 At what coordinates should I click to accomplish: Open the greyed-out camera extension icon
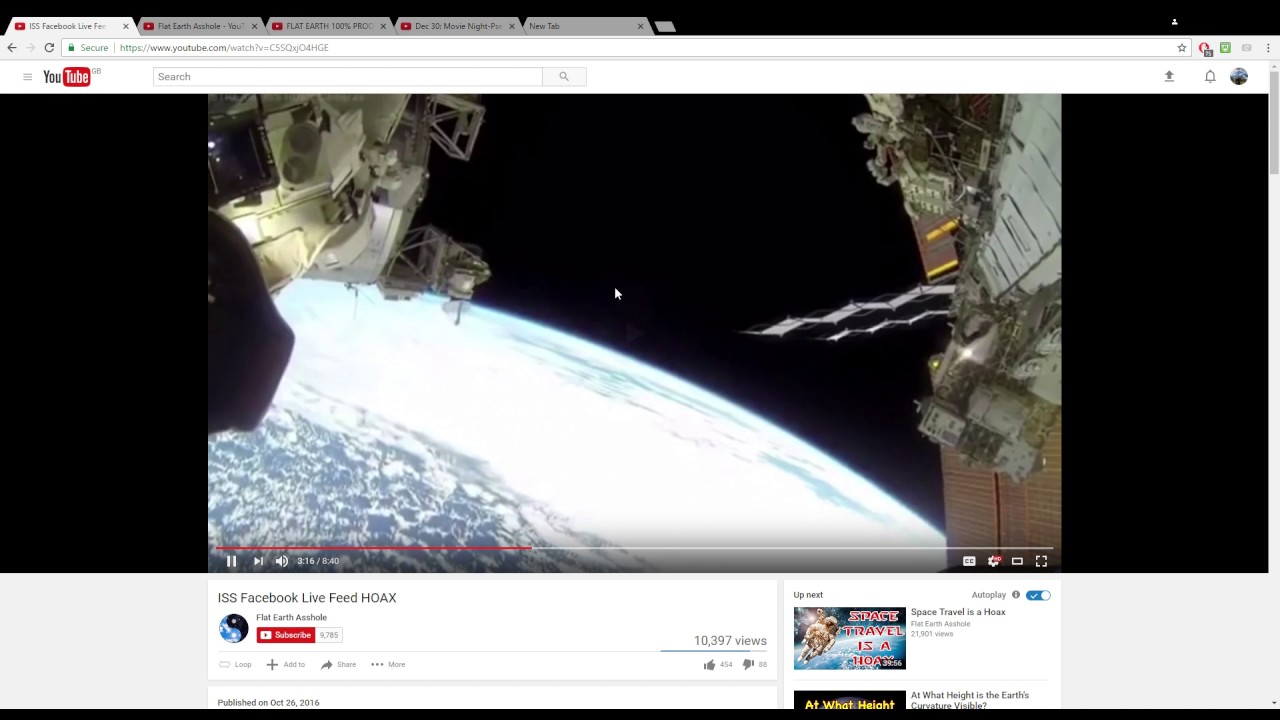click(x=1246, y=47)
